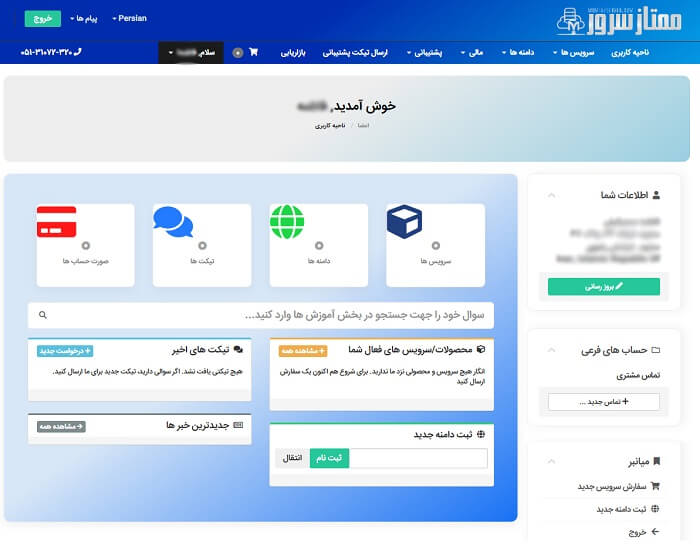
Task: Click ناحیه کاربری breadcrumb link
Action: [330, 125]
